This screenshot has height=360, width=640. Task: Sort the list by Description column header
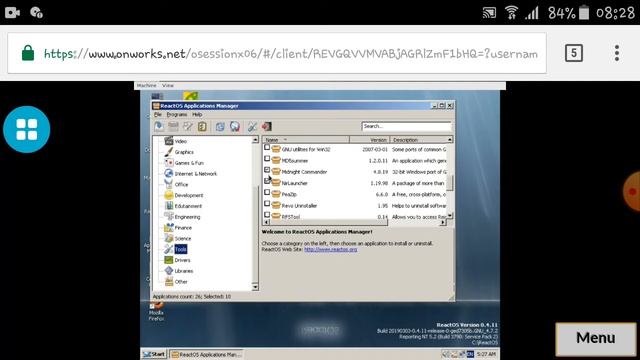point(418,140)
